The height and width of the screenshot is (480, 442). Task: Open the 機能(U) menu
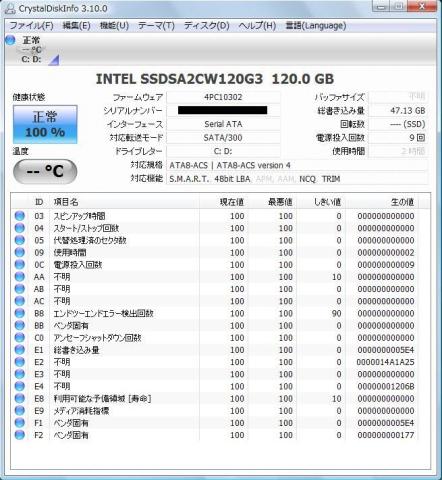pos(114,26)
